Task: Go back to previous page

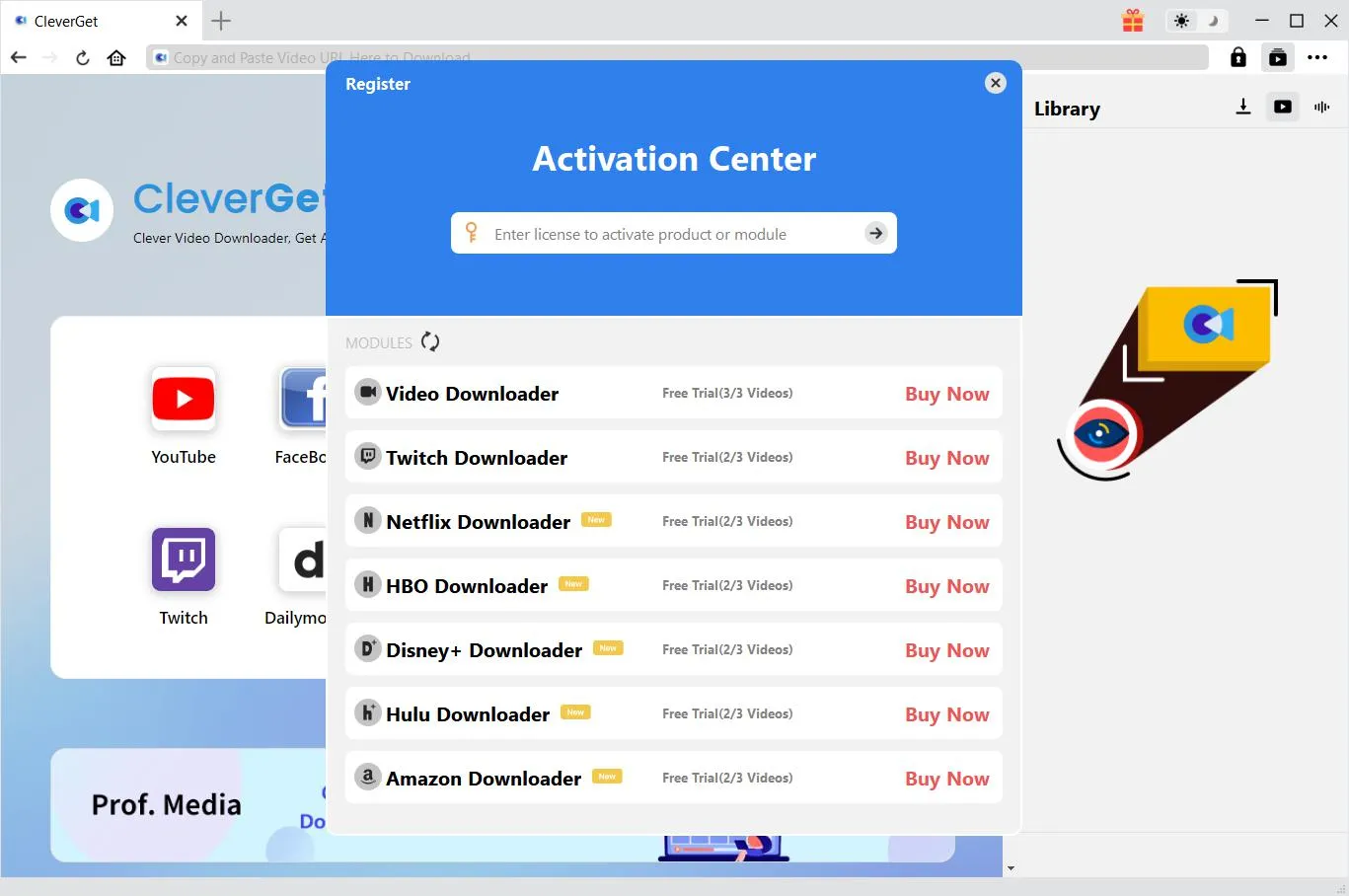Action: [19, 58]
